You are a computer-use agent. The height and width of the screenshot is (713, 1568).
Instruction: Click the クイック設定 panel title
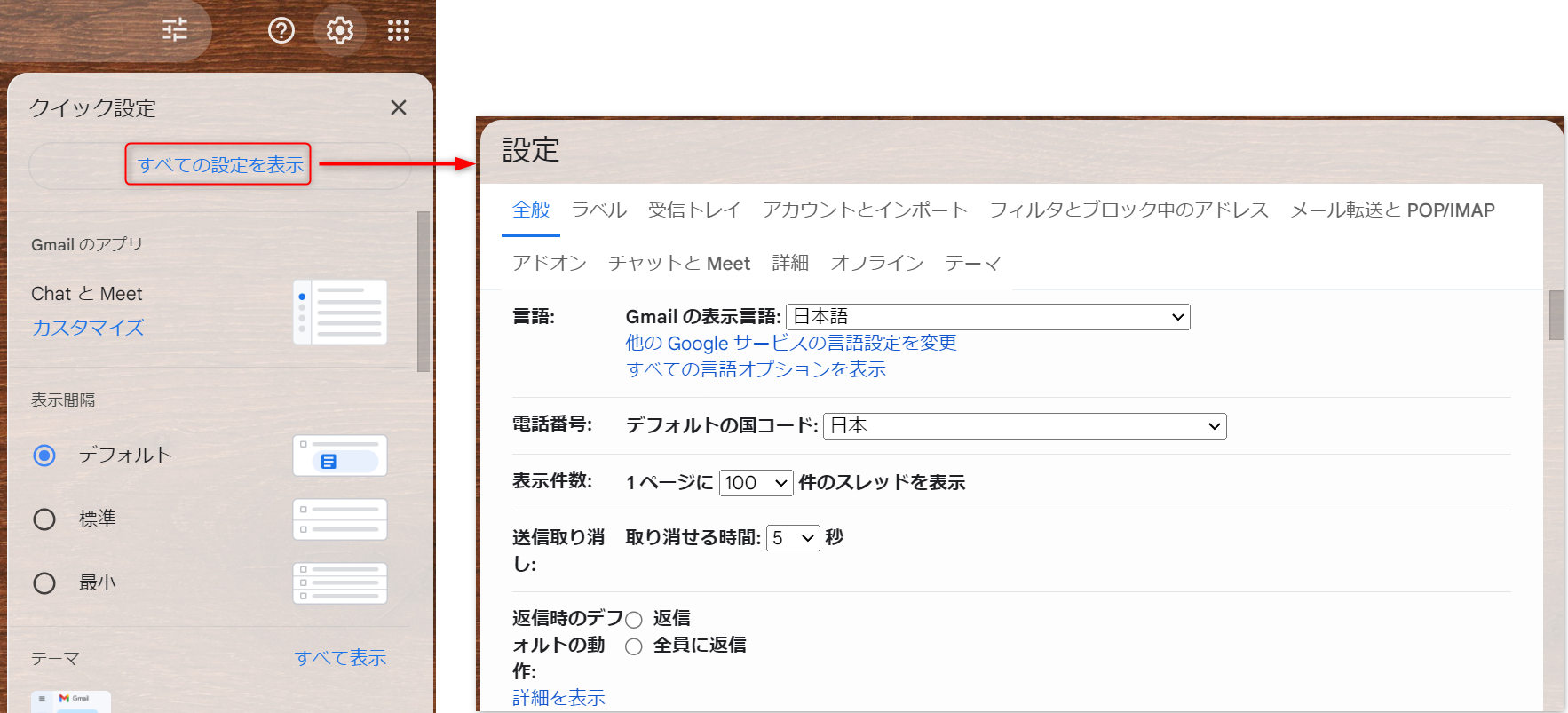point(93,108)
